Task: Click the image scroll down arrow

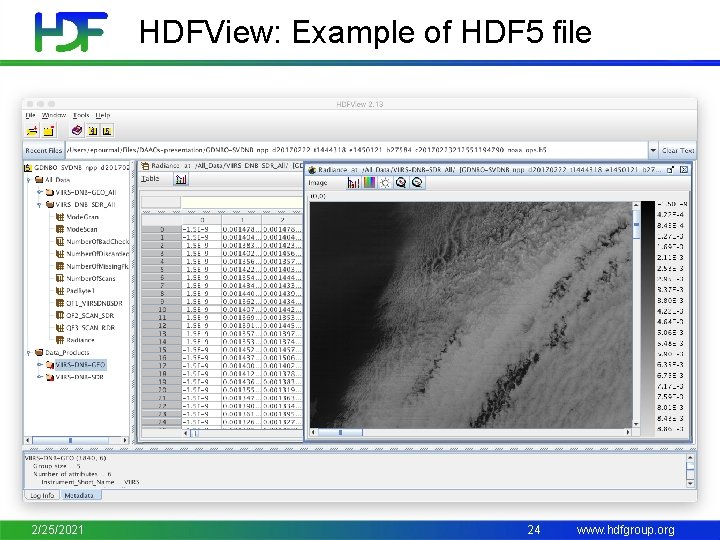Action: (x=636, y=424)
